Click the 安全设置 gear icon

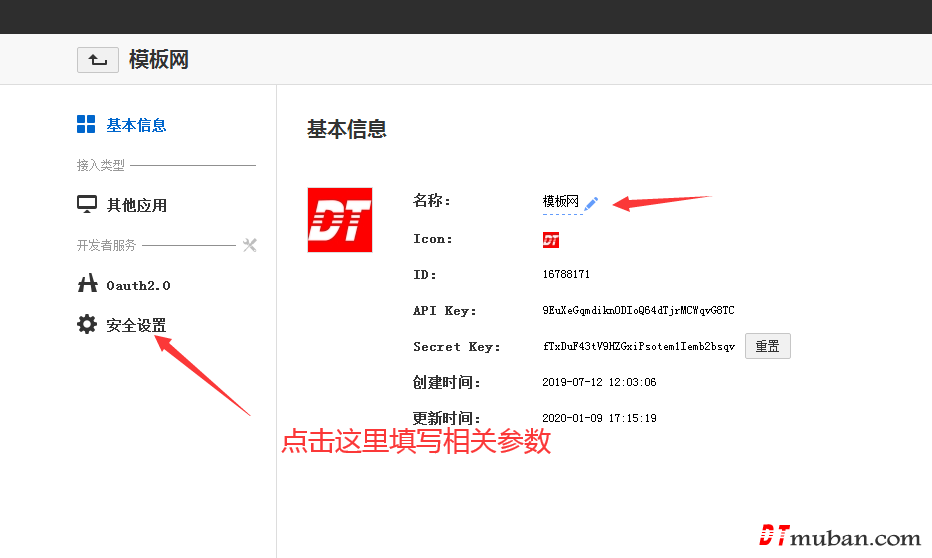point(87,325)
